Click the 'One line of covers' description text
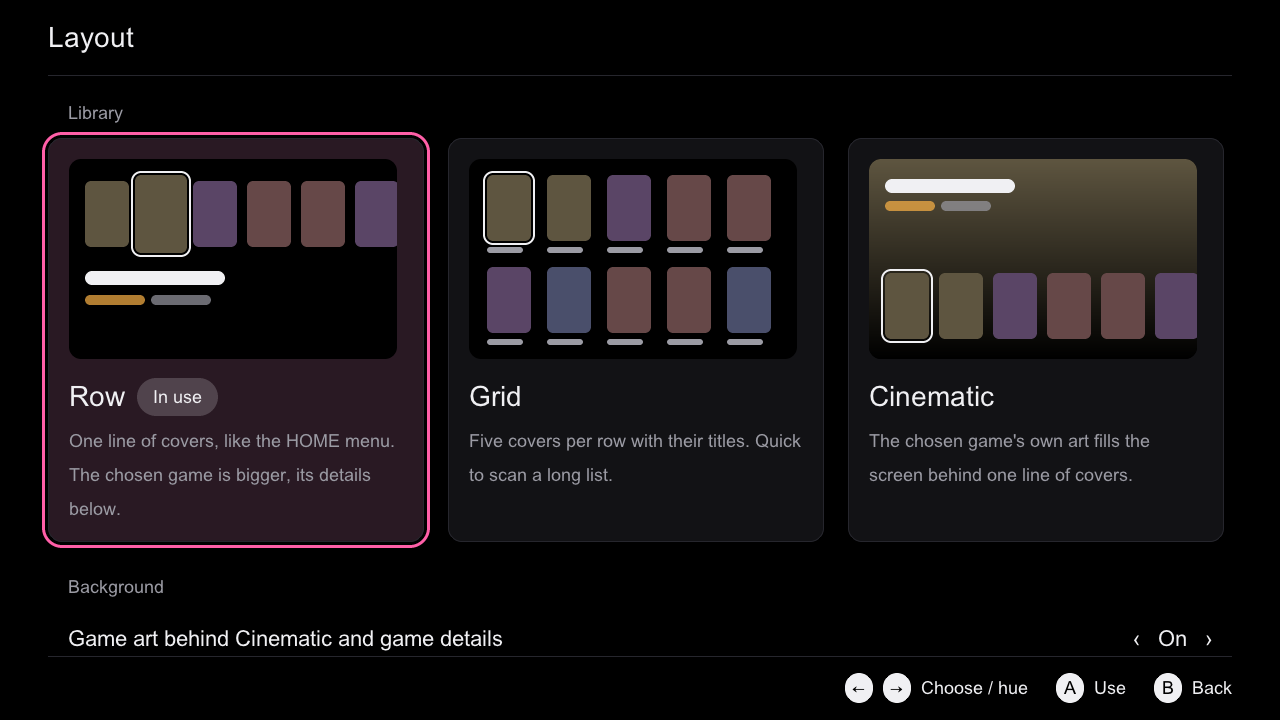This screenshot has height=720, width=1280. [232, 475]
